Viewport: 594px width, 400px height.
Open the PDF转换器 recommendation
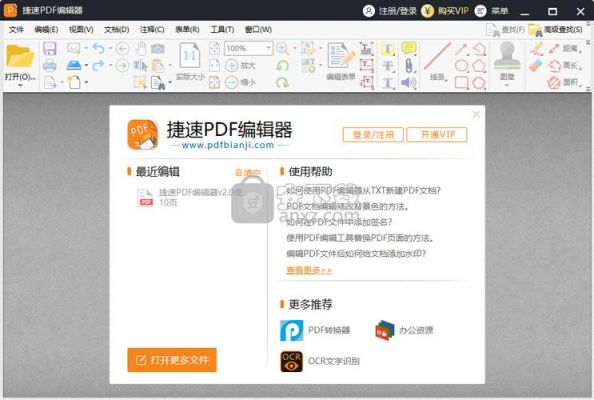(x=316, y=330)
